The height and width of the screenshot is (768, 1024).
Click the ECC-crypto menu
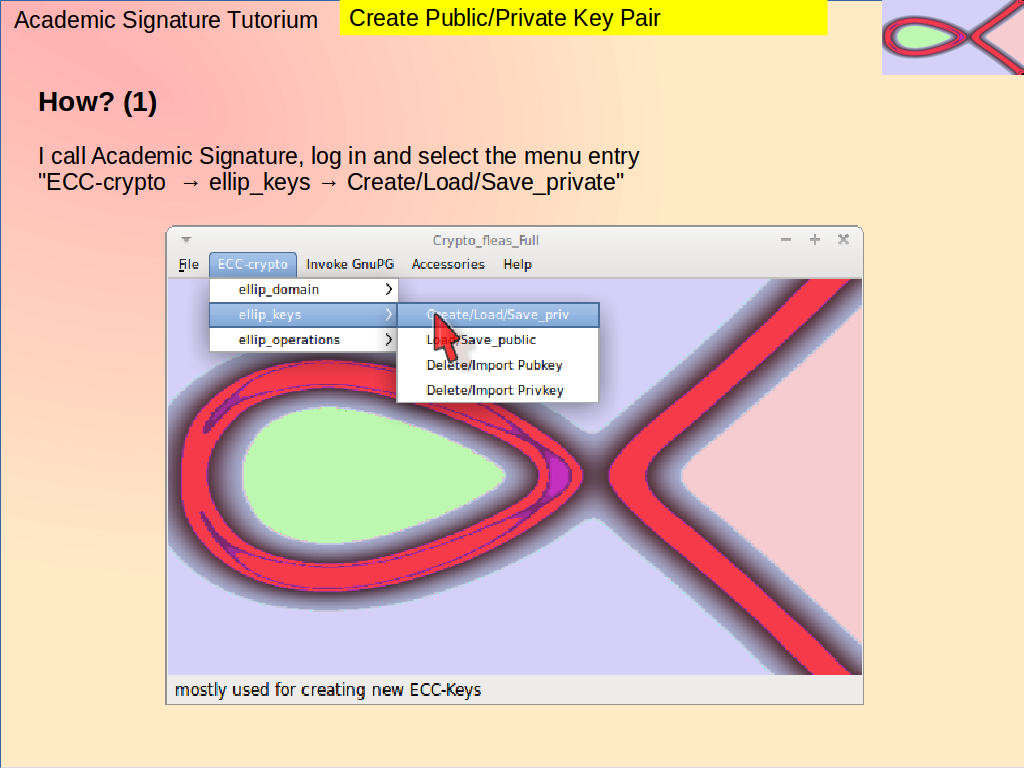pos(253,264)
